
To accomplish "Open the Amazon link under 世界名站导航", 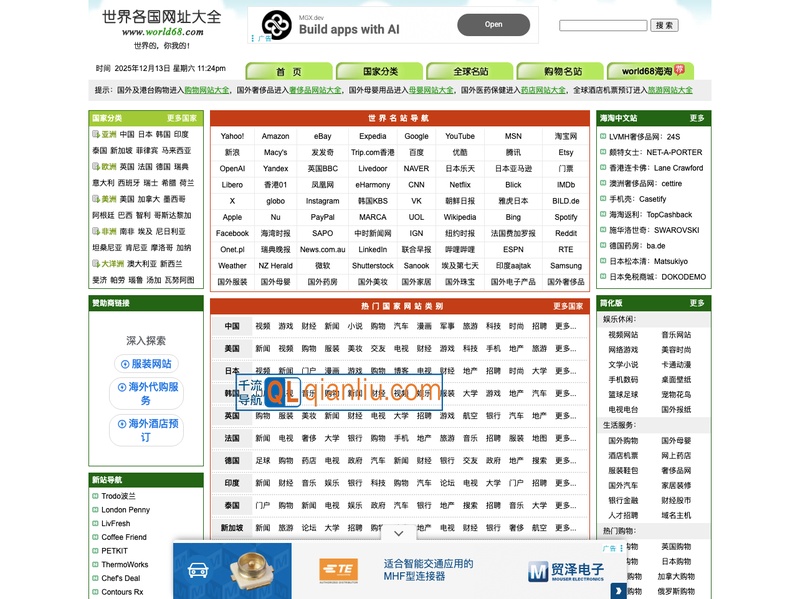I will point(277,136).
